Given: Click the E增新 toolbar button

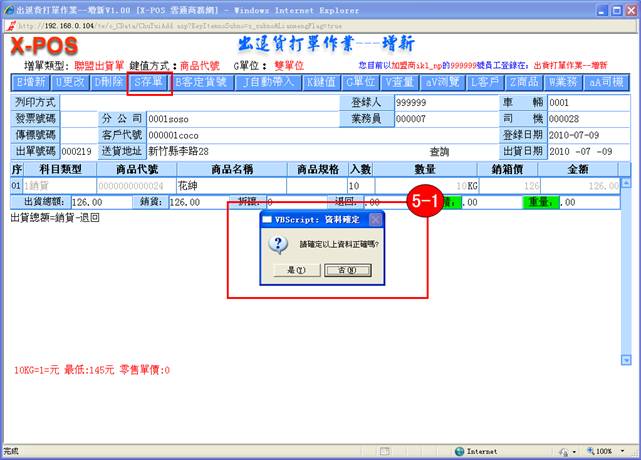Looking at the screenshot, I should click(x=30, y=81).
